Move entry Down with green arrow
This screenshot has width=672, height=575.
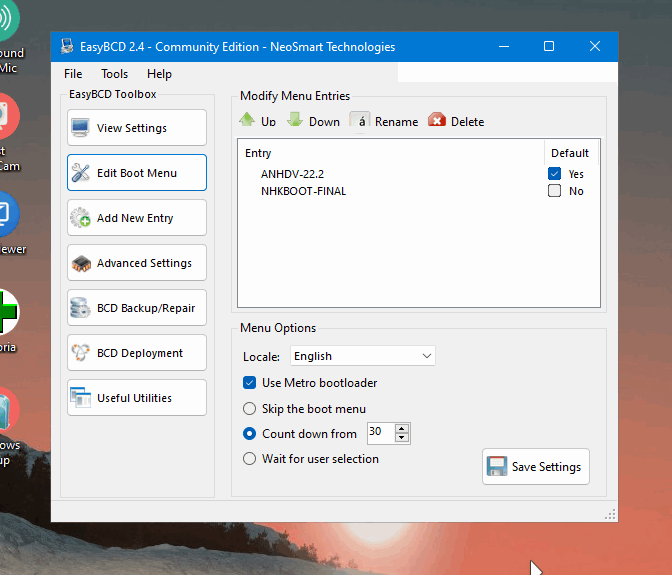[313, 121]
